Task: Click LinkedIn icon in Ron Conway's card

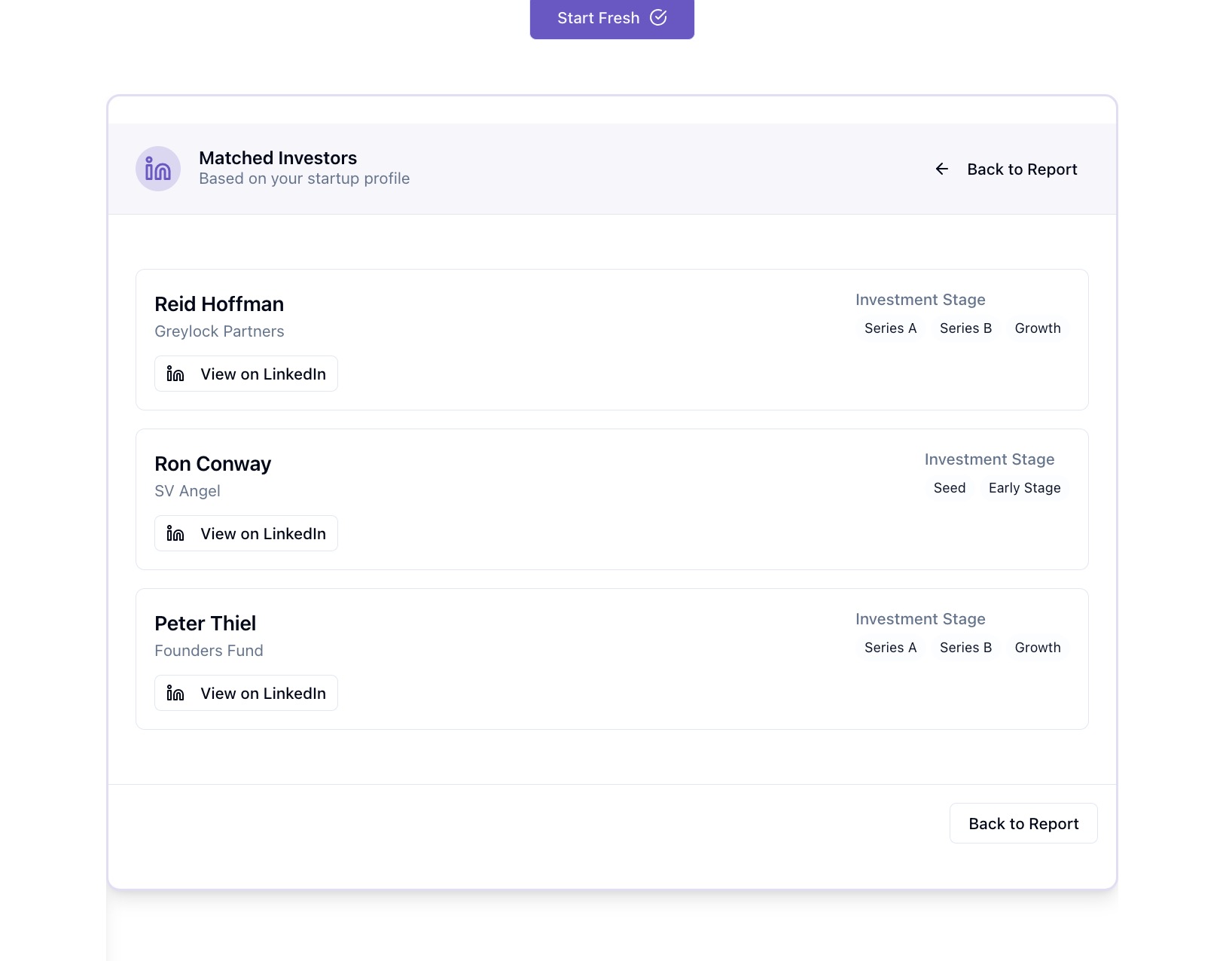Action: pos(175,533)
